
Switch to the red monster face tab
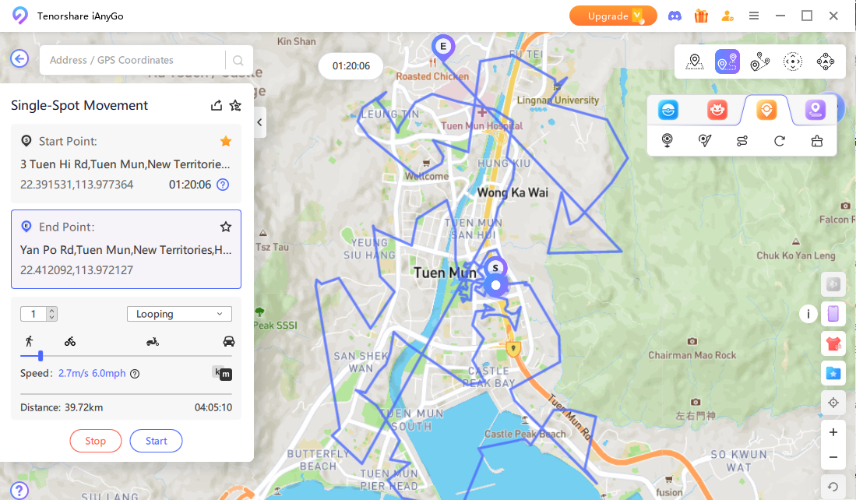(x=717, y=110)
